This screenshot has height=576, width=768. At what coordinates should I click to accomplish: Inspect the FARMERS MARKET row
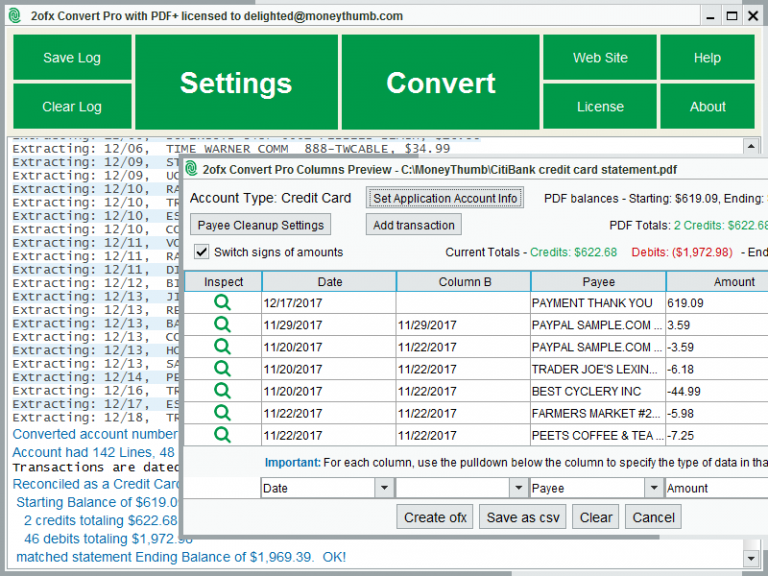tap(222, 413)
